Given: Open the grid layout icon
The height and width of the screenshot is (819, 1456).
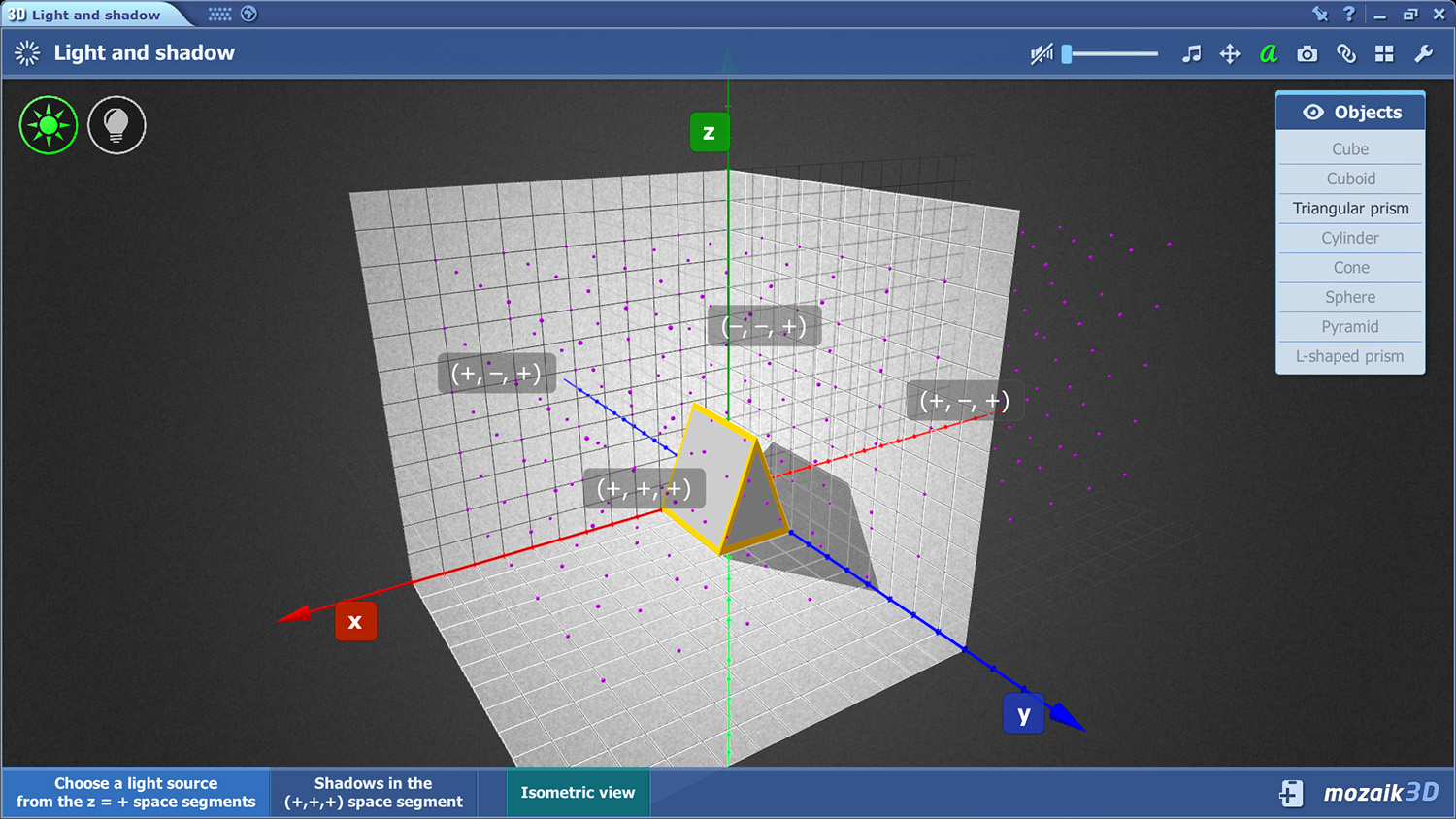Looking at the screenshot, I should pos(1384,54).
